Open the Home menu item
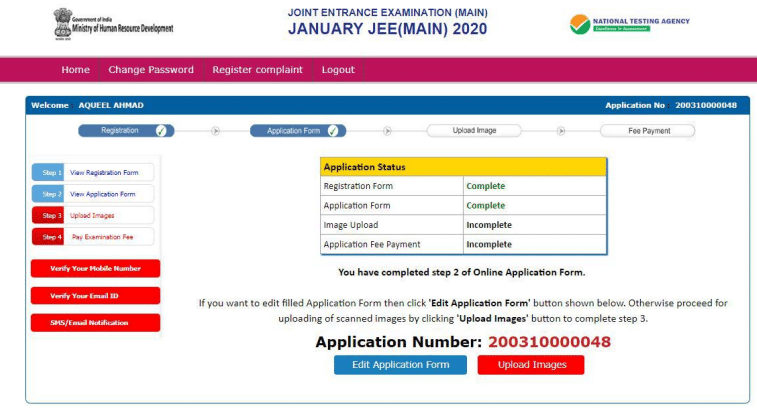Screen dimensions: 757x414 (x=75, y=70)
